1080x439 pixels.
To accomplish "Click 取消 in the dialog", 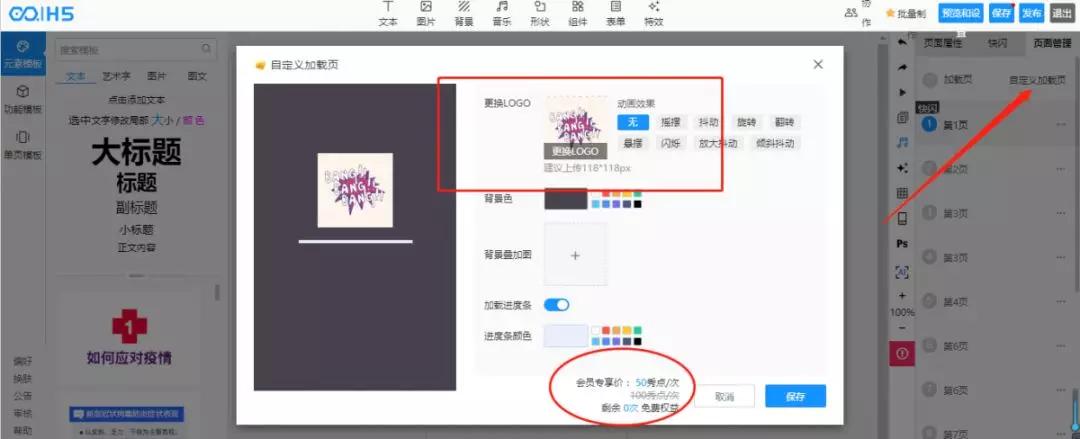I will click(724, 396).
